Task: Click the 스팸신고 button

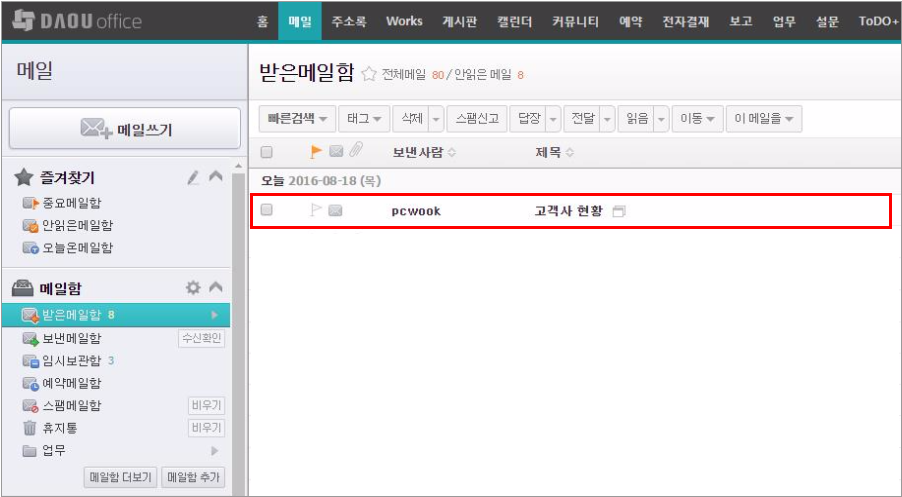Action: point(477,119)
